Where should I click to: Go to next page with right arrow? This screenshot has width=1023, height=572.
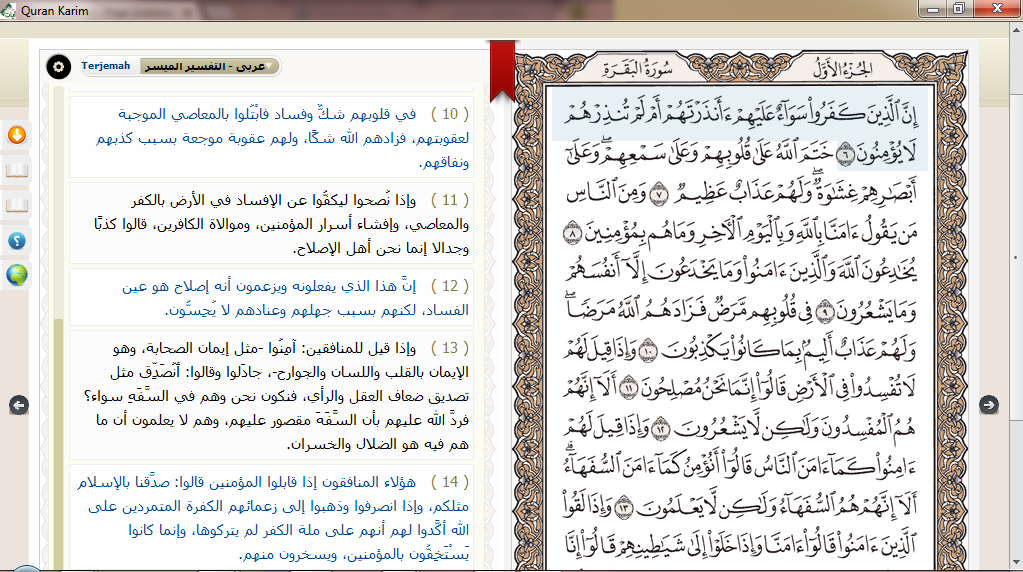pos(989,405)
